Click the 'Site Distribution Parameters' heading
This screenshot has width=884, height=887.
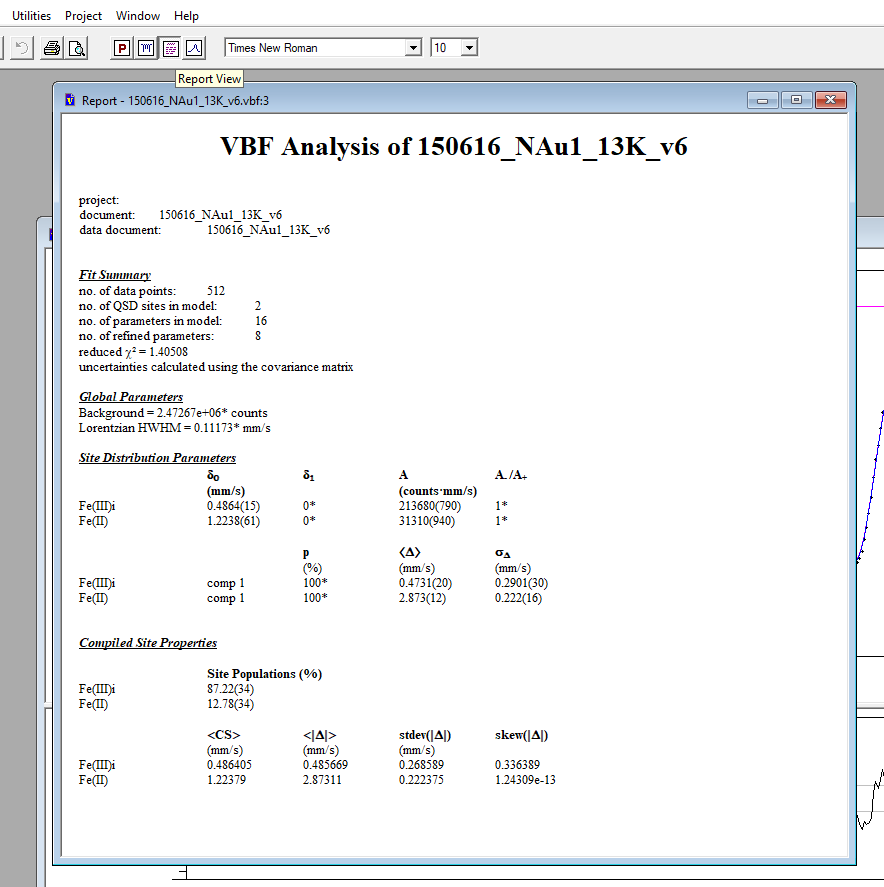[x=157, y=458]
